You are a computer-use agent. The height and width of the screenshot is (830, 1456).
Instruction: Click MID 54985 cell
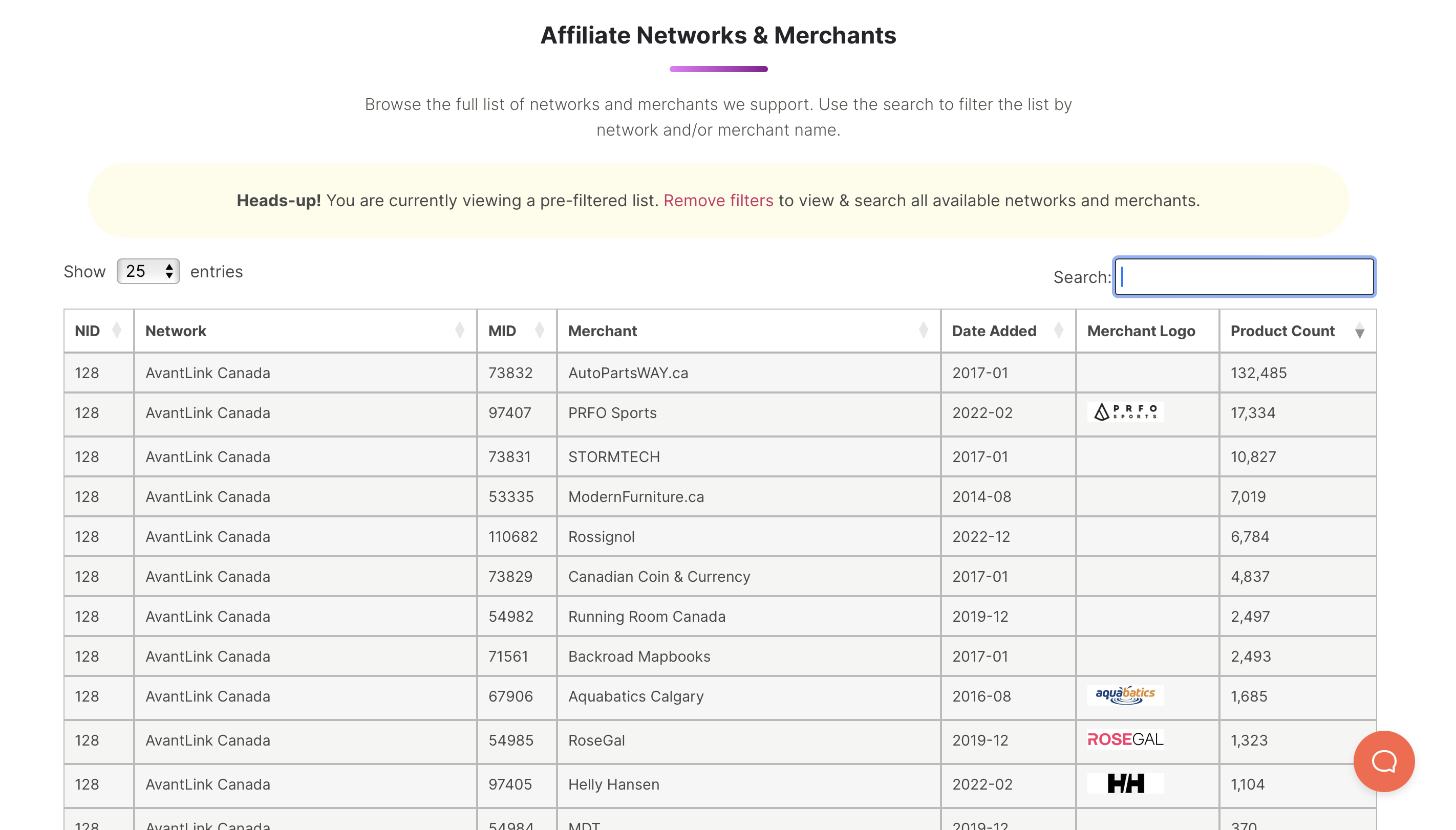tap(516, 741)
